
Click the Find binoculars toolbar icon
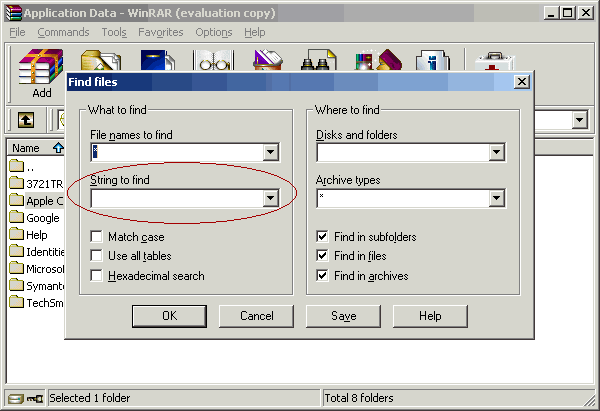318,60
